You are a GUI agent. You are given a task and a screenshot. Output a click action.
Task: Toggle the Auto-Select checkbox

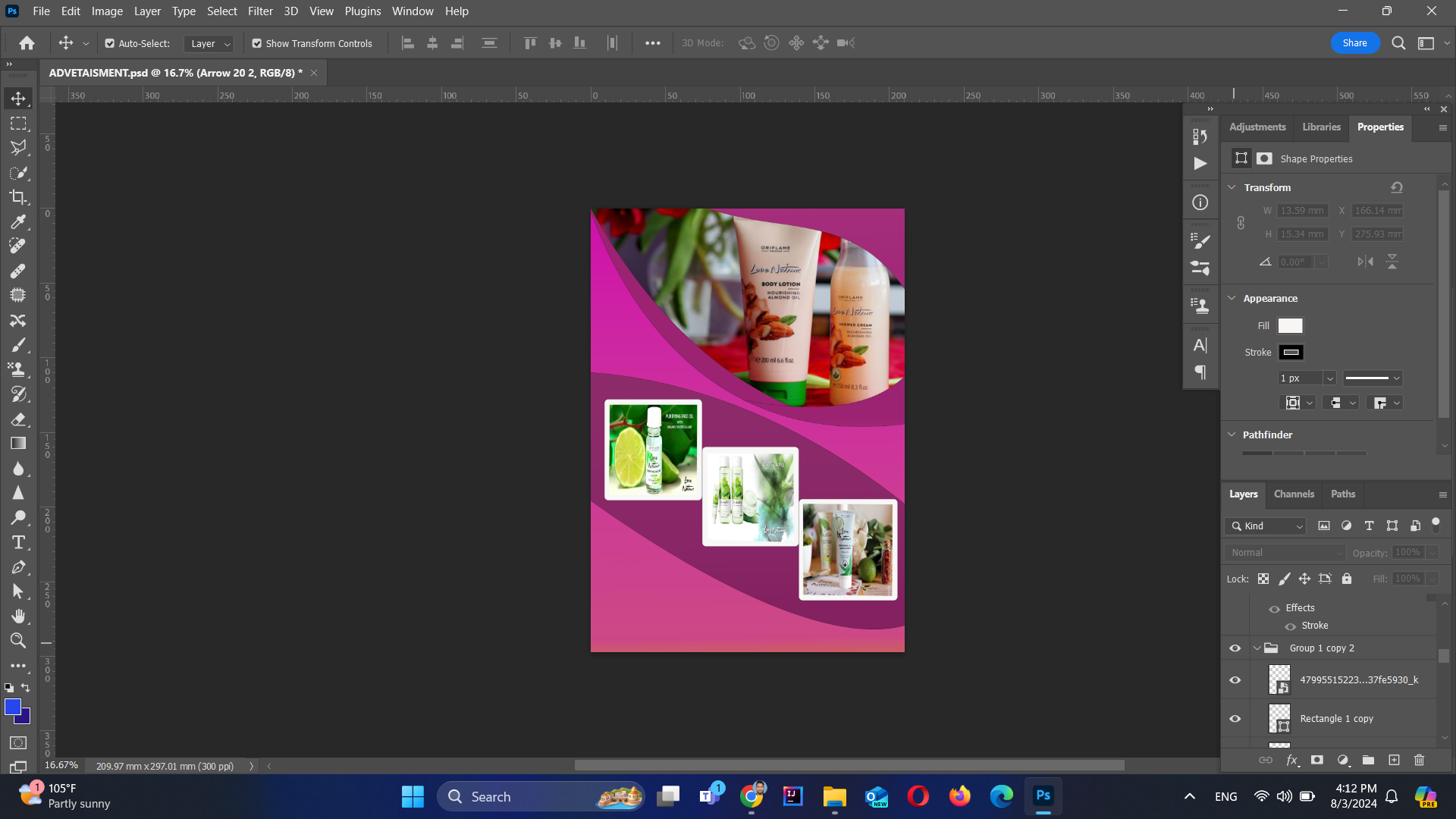tap(110, 44)
